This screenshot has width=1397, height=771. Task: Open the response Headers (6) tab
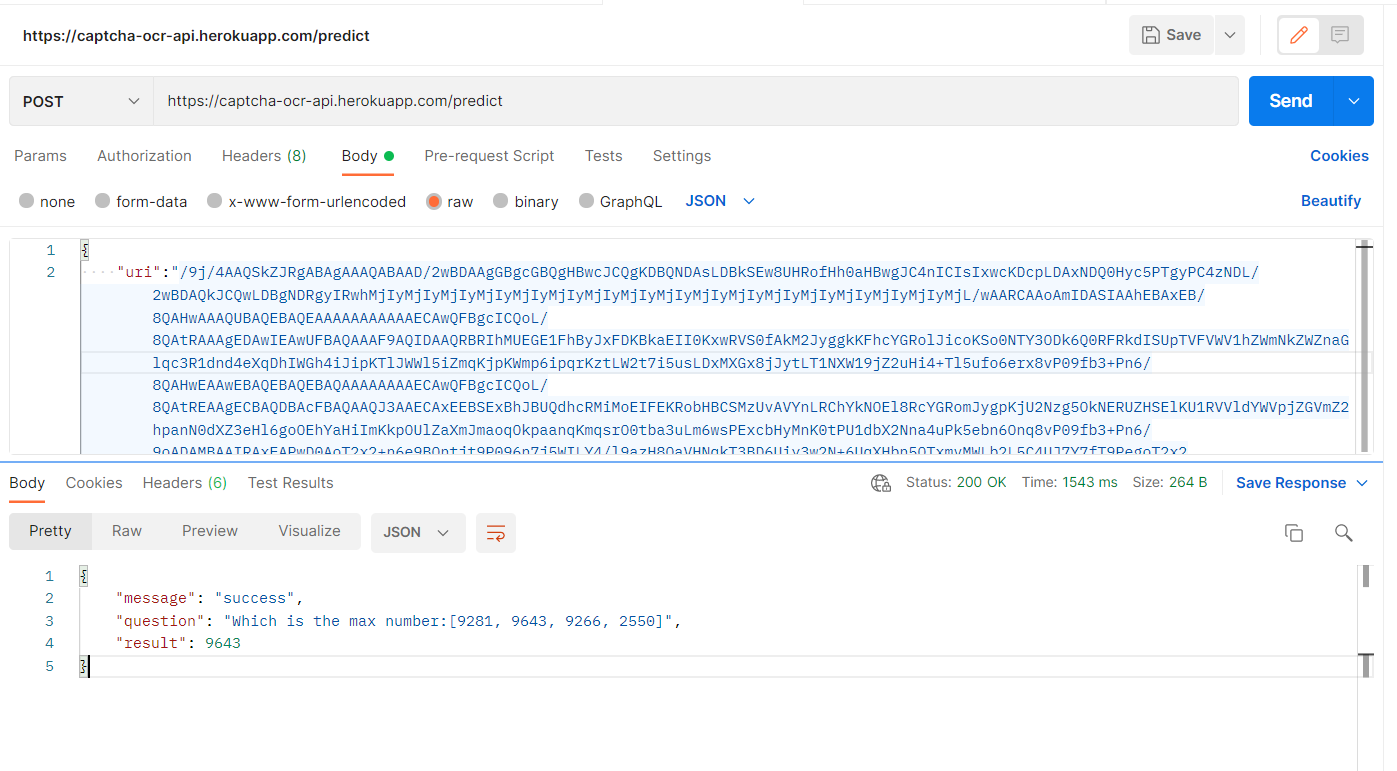click(185, 483)
